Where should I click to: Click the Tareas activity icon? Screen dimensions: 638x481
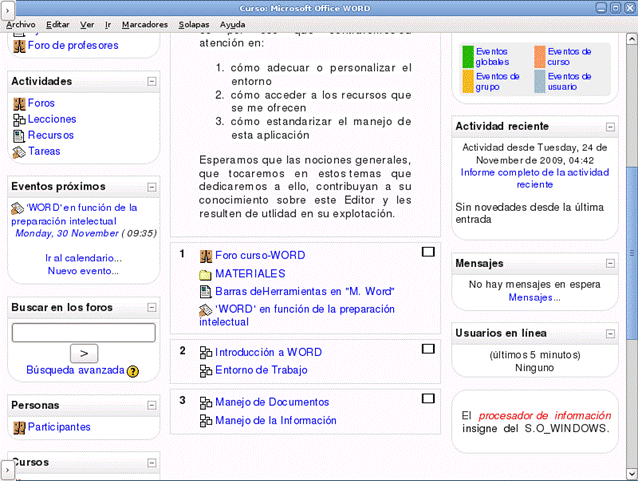[18, 151]
